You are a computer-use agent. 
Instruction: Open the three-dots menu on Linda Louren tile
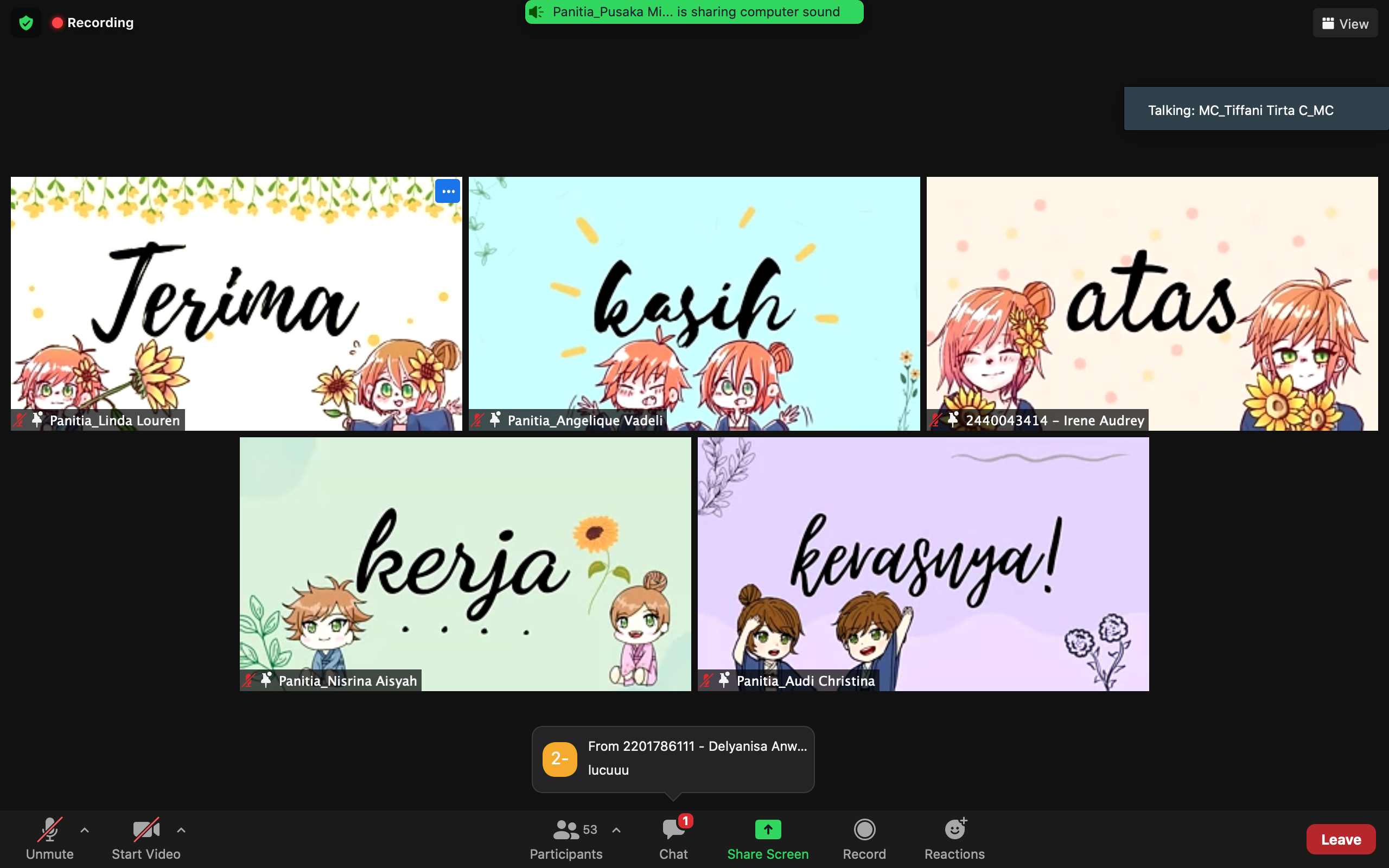(448, 191)
